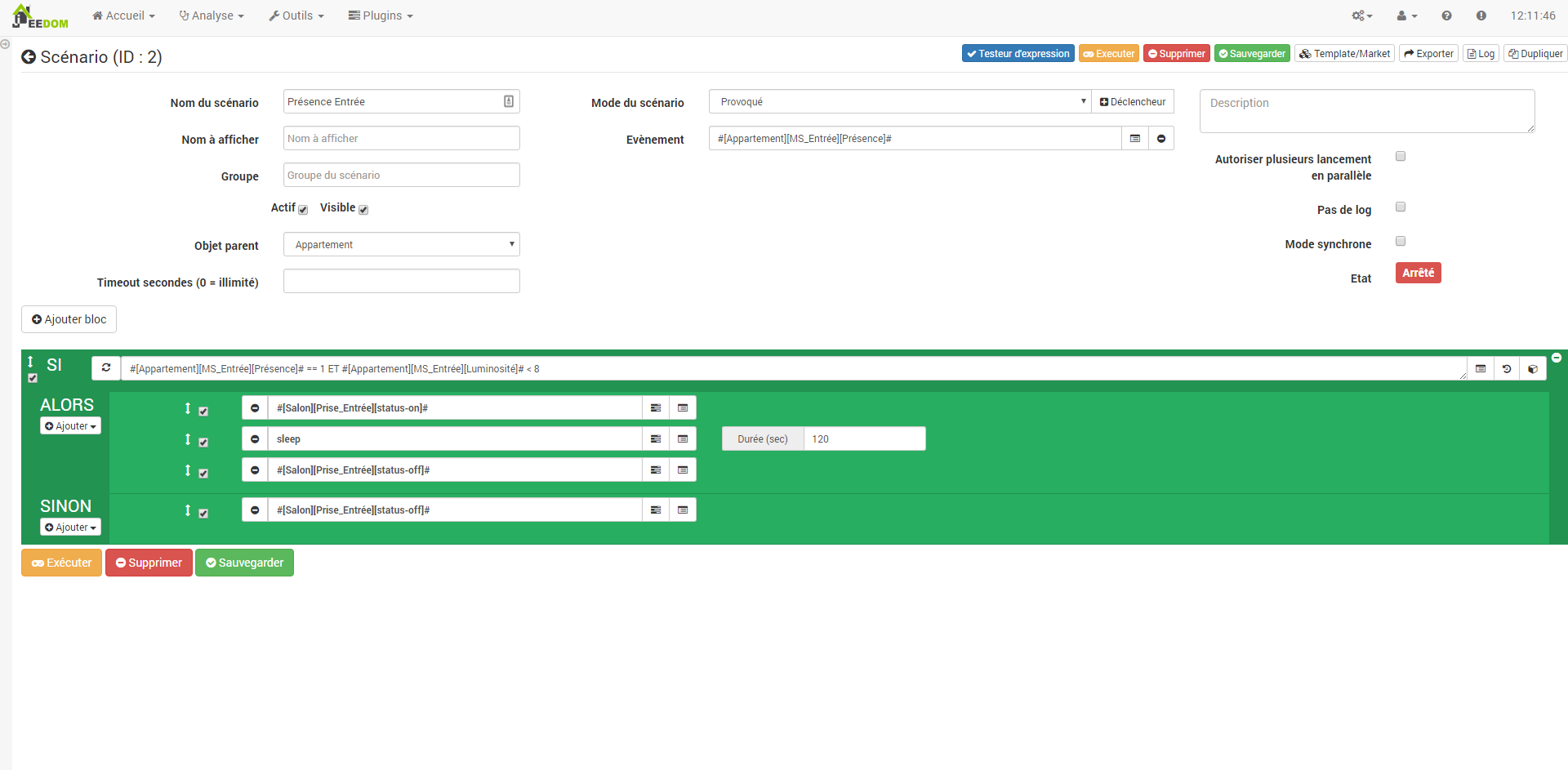Image resolution: width=1568 pixels, height=770 pixels.
Task: Open Template/Market
Action: pos(1344,54)
